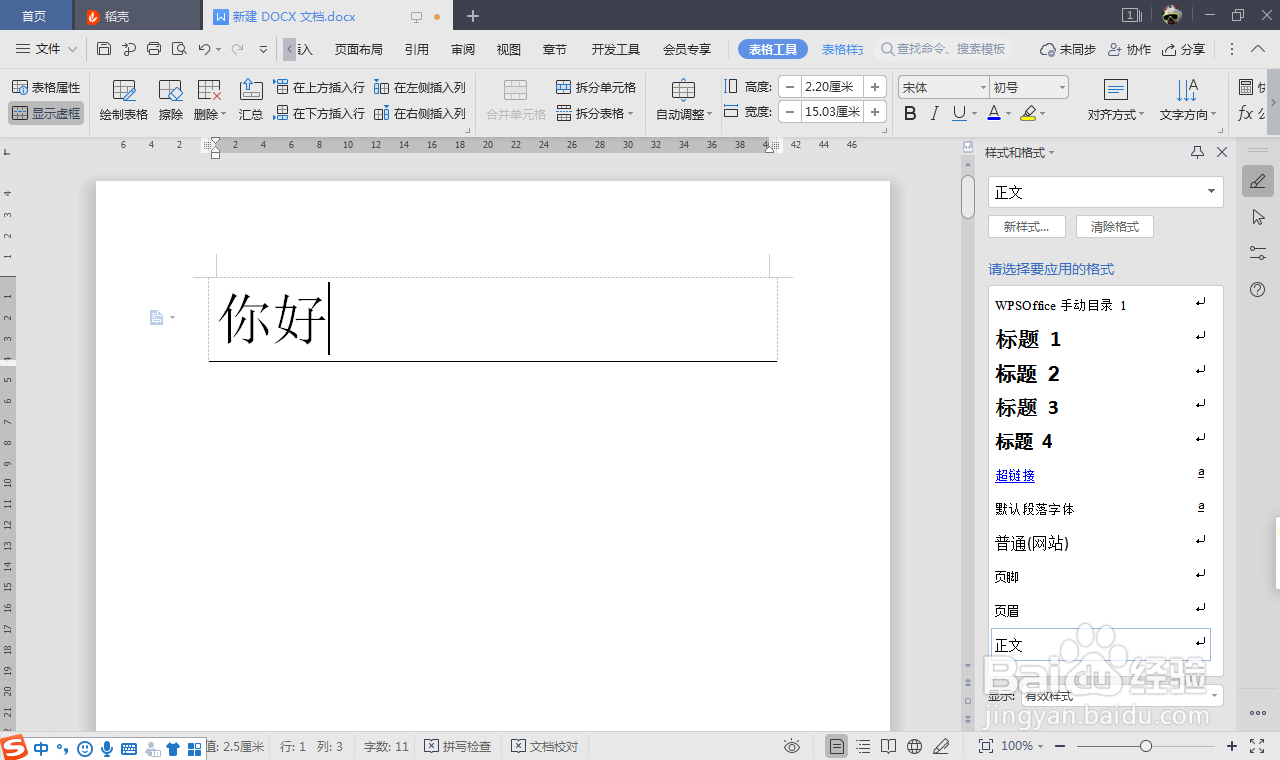
Task: Click the Redo arrow
Action: 237,48
